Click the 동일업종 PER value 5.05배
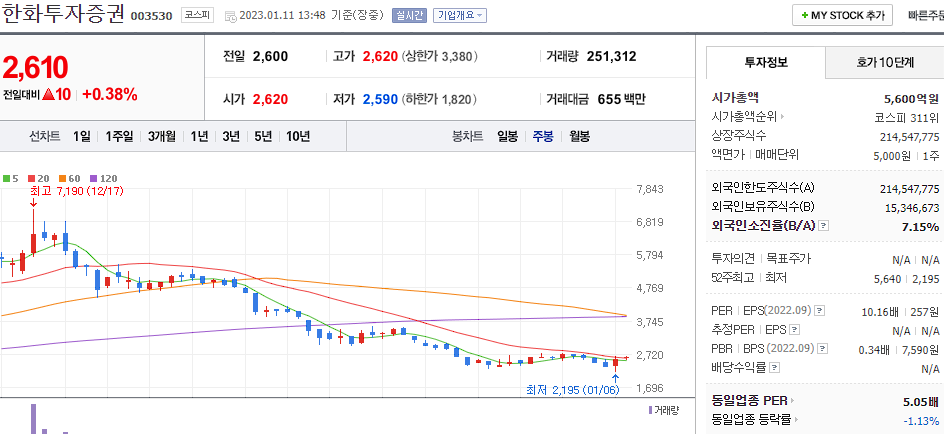The height and width of the screenshot is (434, 944). [x=921, y=401]
